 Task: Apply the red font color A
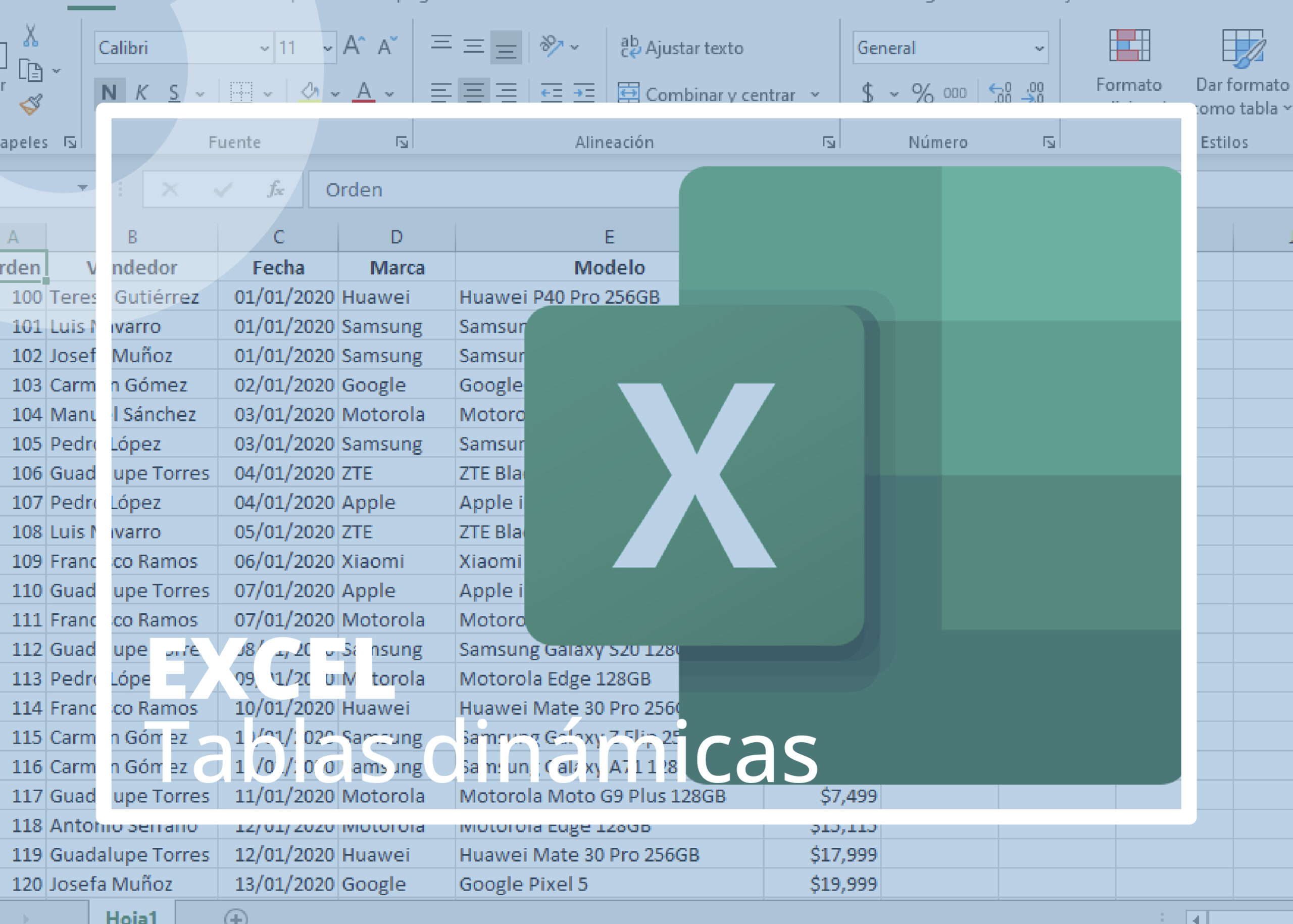pyautogui.click(x=364, y=92)
